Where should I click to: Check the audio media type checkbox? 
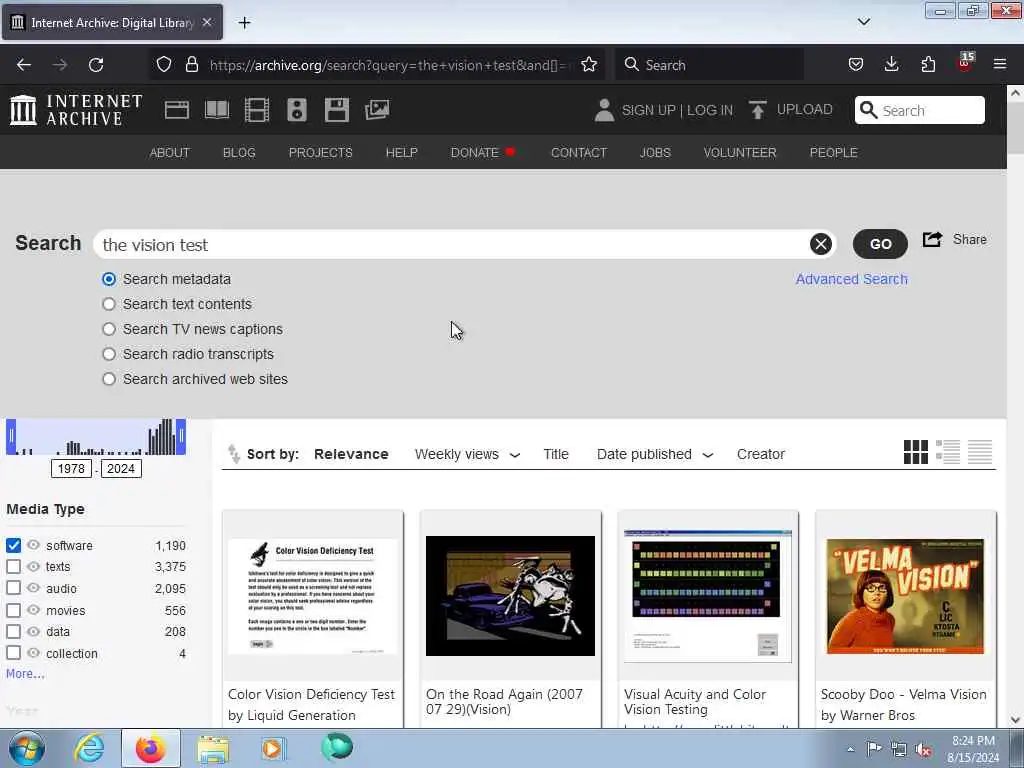pos(13,588)
